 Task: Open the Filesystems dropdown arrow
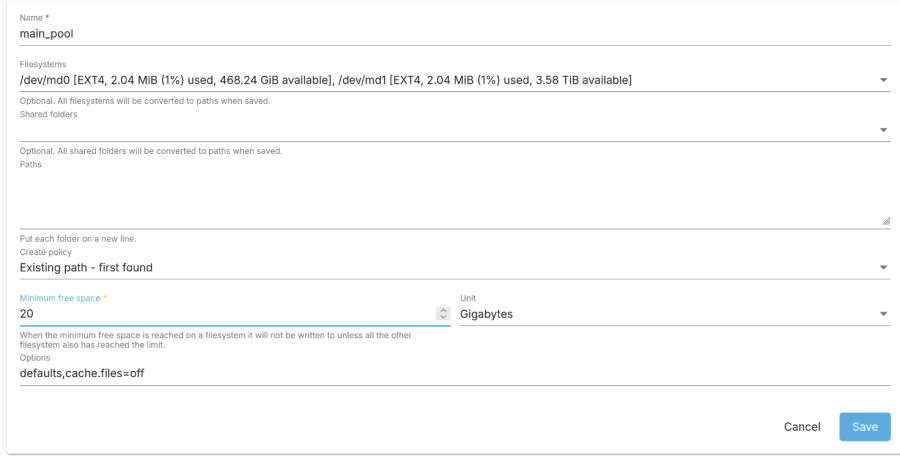(x=884, y=80)
